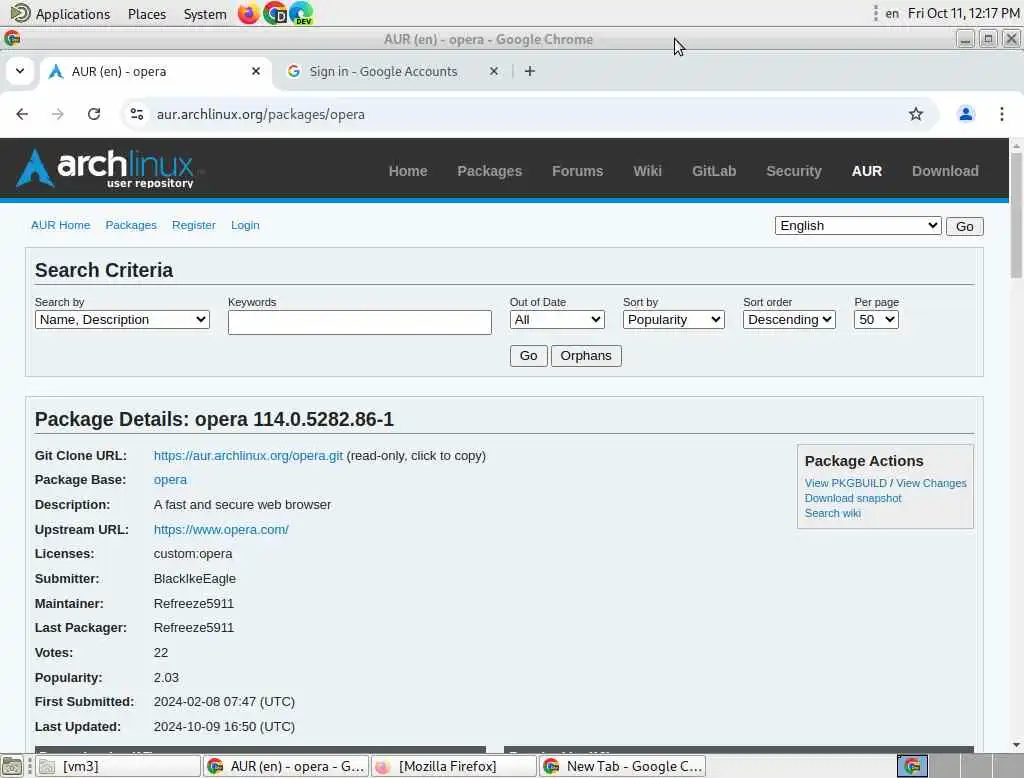Screen dimensions: 1024x778
Task: Open the site information icon
Action: point(136,114)
